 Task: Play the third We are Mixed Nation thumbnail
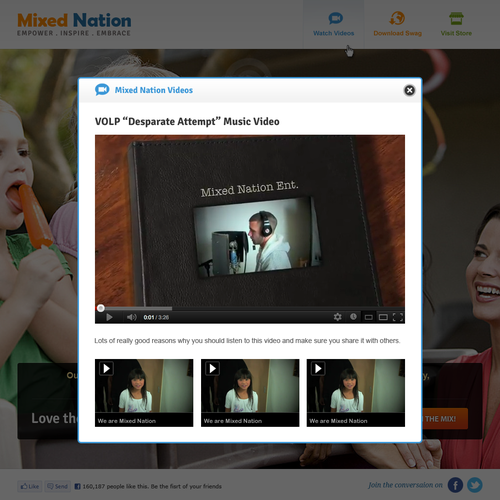356,393
